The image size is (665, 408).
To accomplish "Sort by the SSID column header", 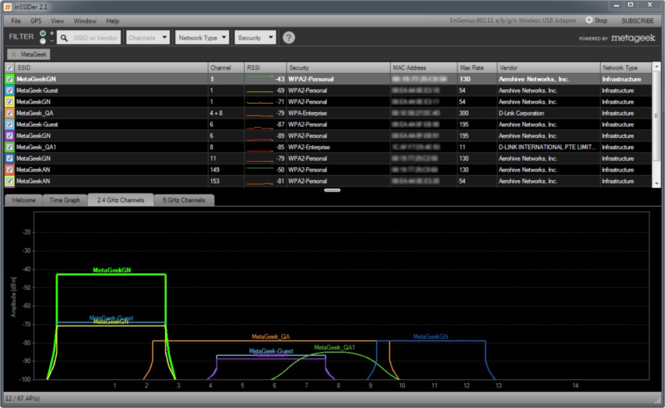I will point(112,68).
